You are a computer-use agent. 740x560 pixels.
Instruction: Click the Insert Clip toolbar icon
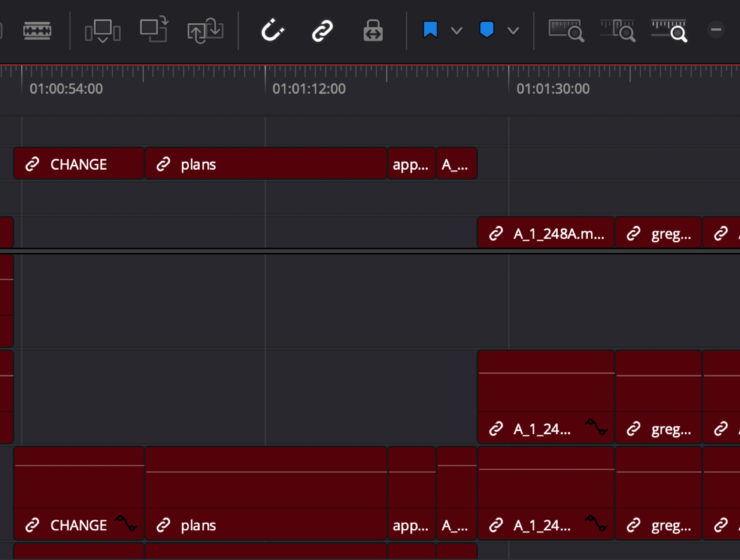click(x=102, y=31)
